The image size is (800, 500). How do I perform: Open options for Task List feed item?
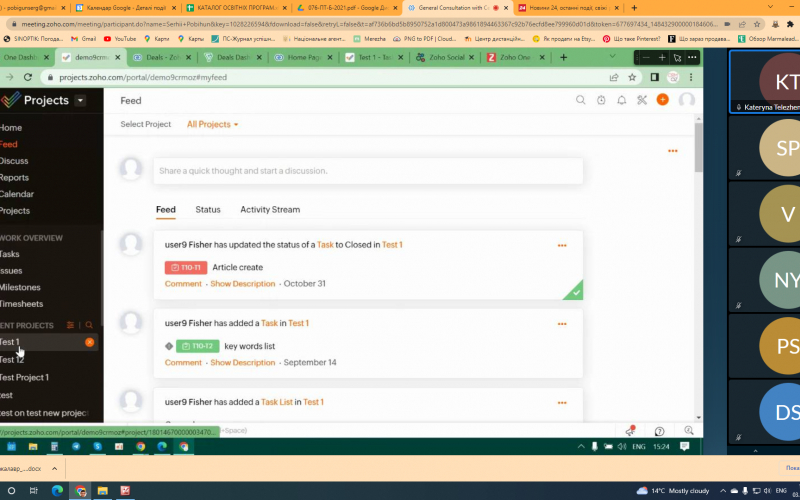(x=562, y=403)
